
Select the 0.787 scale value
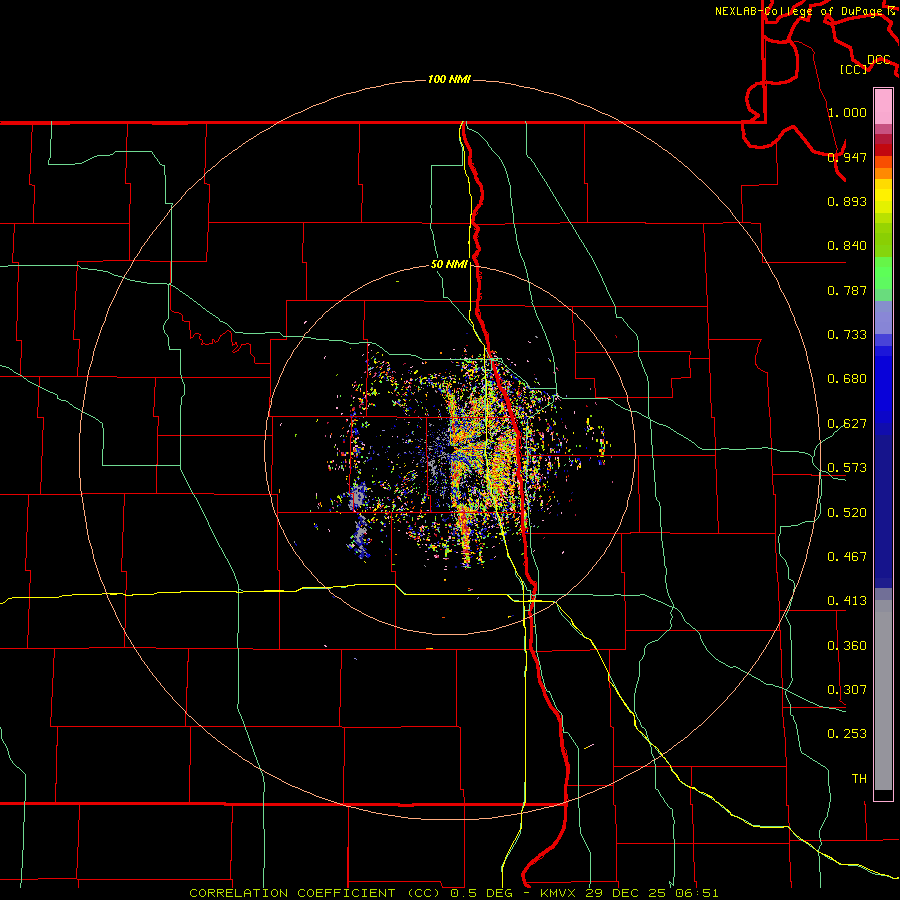point(847,290)
